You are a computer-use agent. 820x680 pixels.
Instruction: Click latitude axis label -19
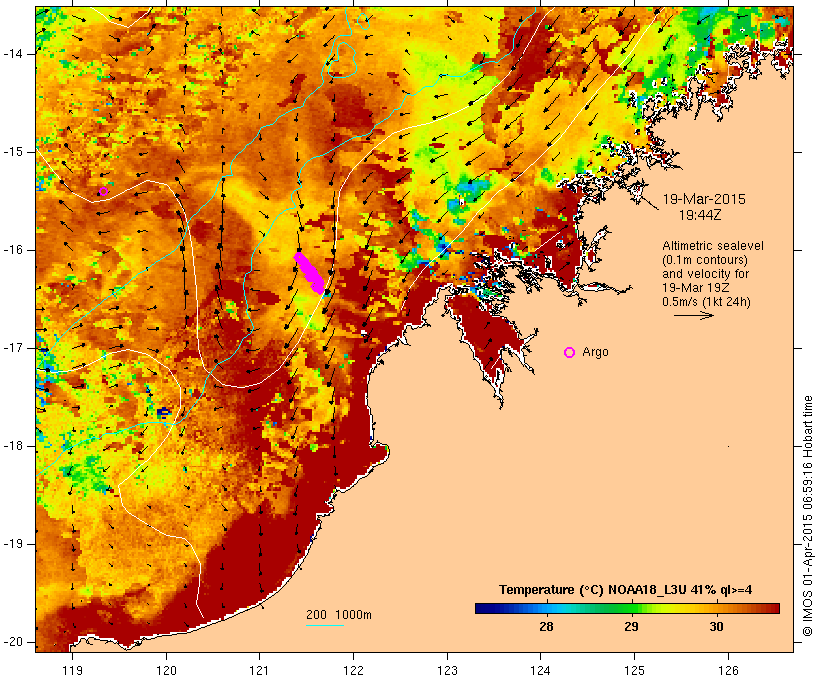click(12, 544)
